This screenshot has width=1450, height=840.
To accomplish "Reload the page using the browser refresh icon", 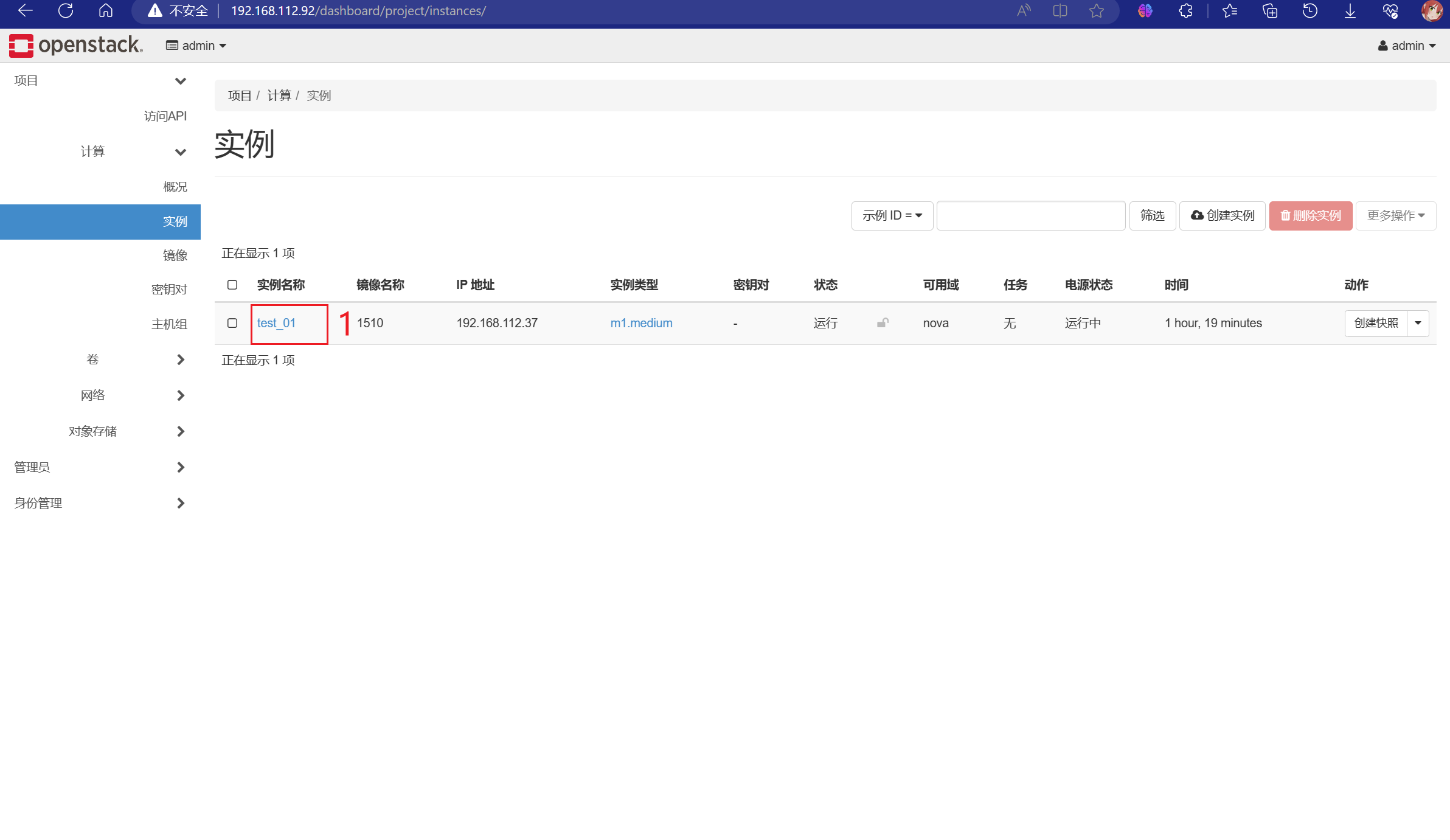I will coord(65,10).
